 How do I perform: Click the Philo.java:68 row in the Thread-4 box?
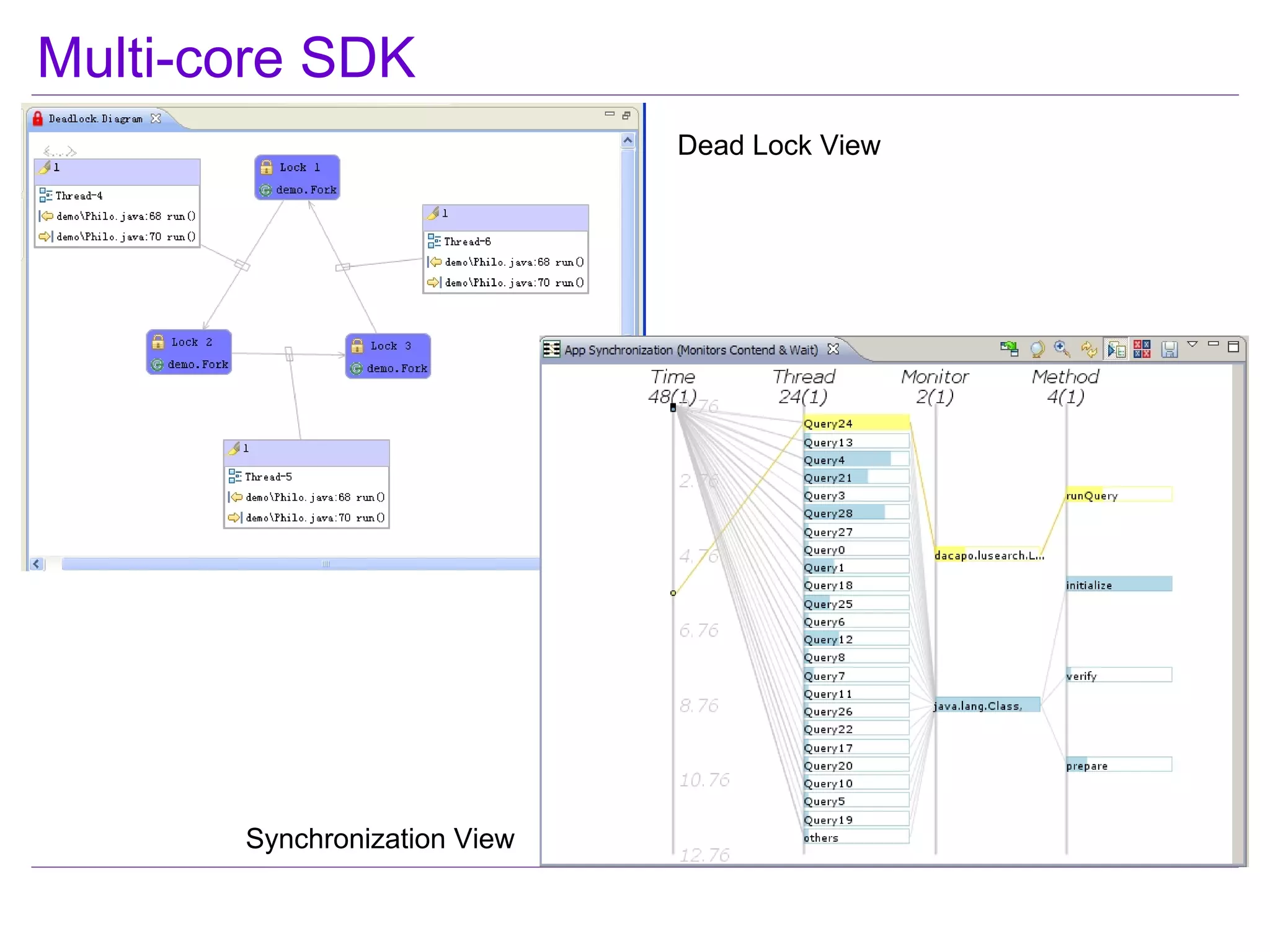pos(117,216)
